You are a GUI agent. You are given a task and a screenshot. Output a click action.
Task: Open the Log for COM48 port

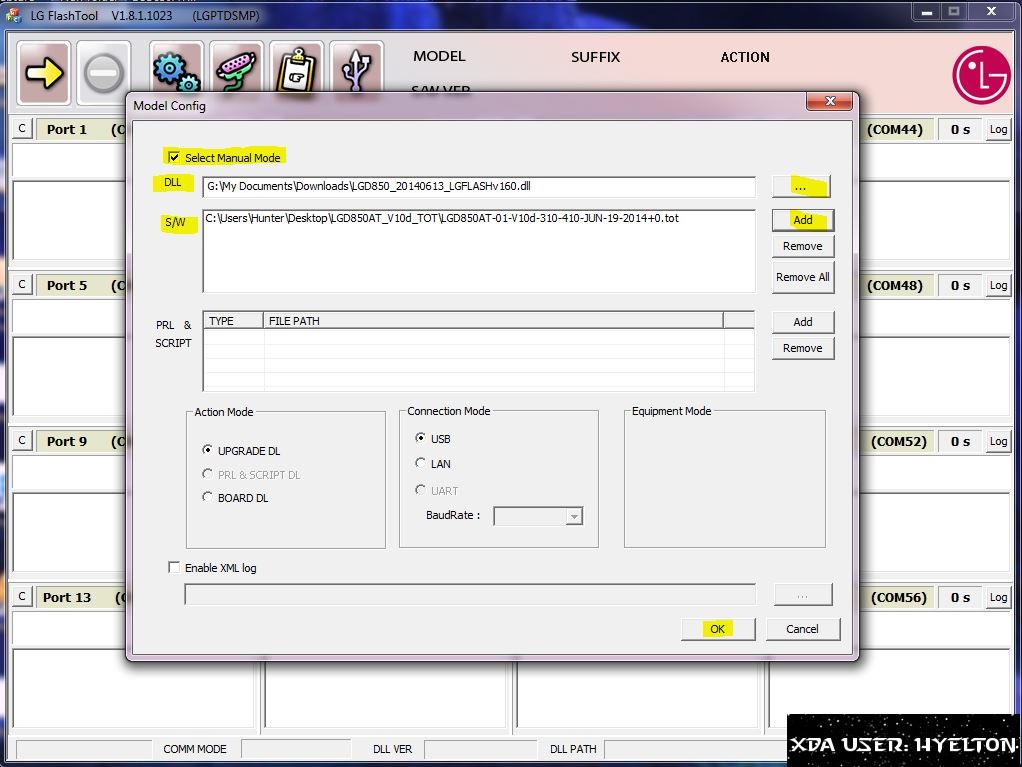click(x=998, y=285)
